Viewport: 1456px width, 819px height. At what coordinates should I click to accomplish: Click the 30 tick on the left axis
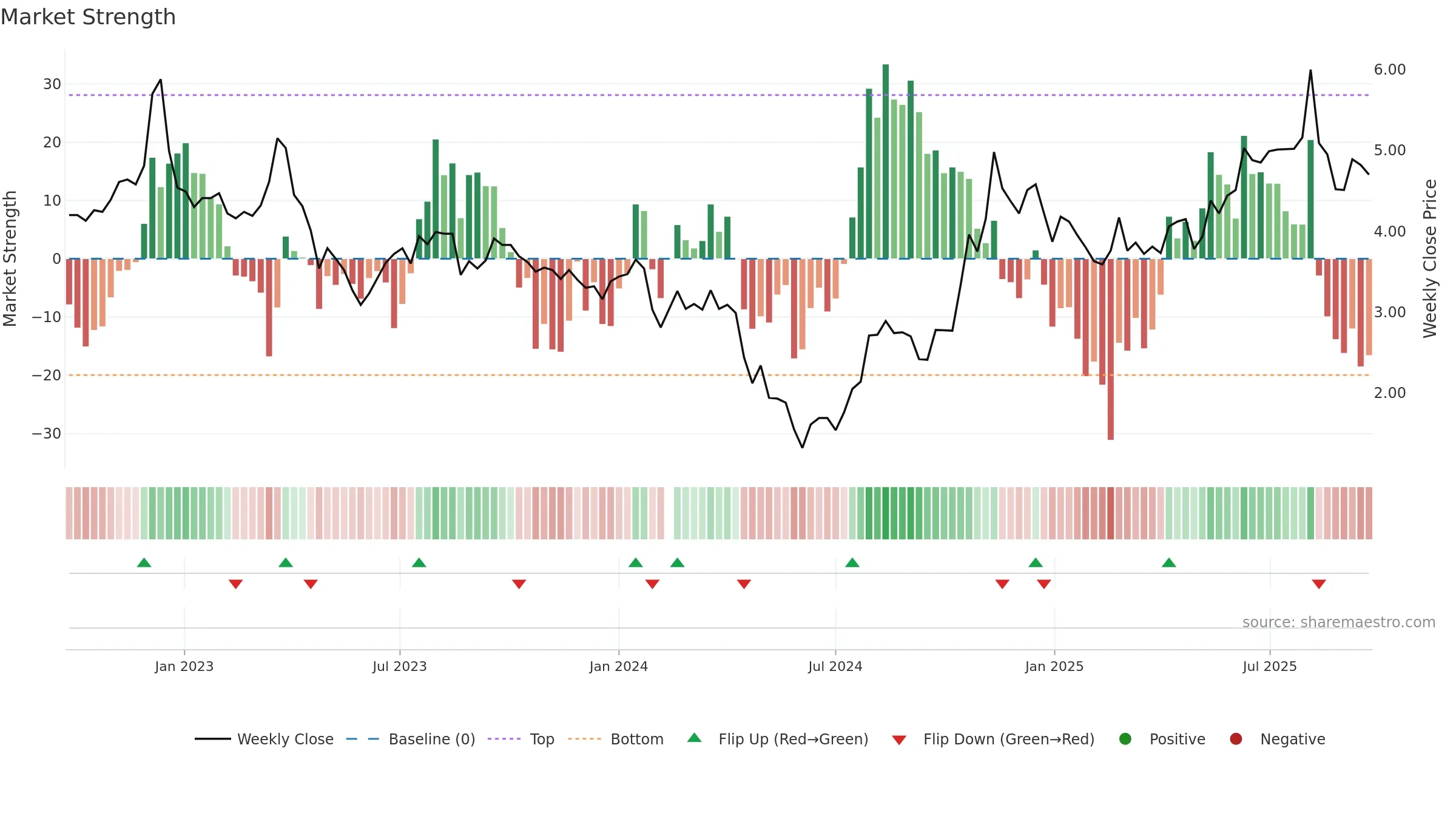(x=52, y=84)
